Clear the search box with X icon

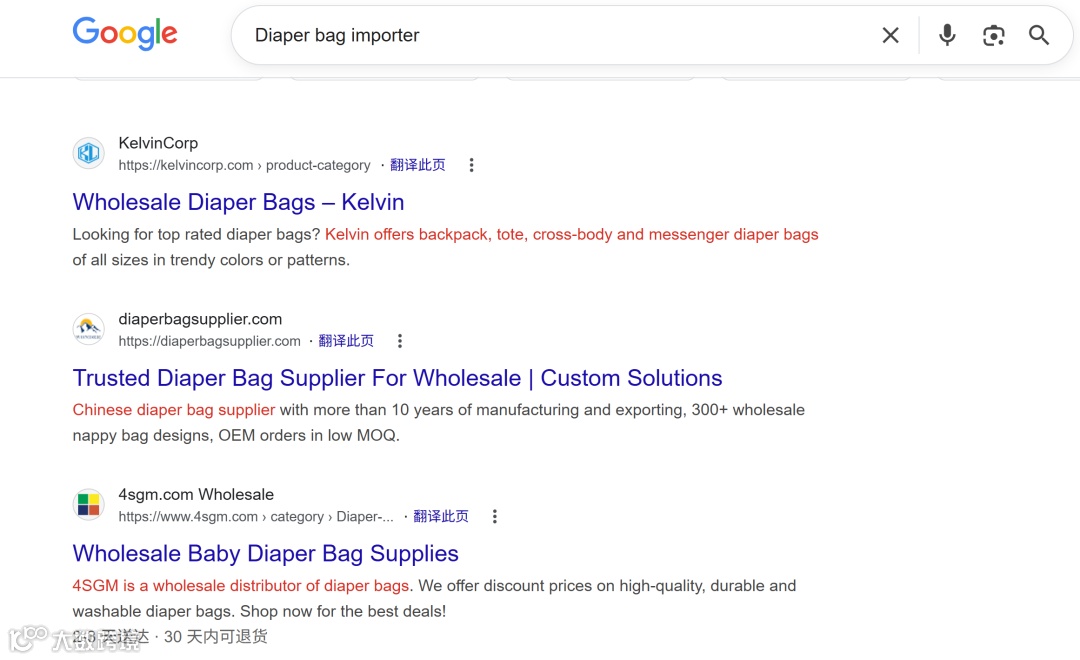(x=891, y=35)
